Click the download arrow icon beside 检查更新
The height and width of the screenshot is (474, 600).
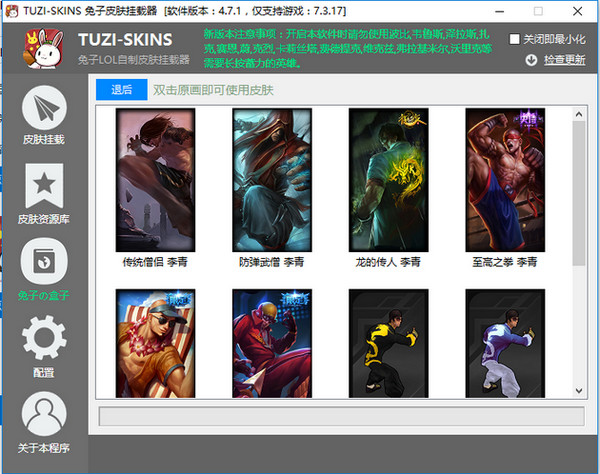[531, 60]
